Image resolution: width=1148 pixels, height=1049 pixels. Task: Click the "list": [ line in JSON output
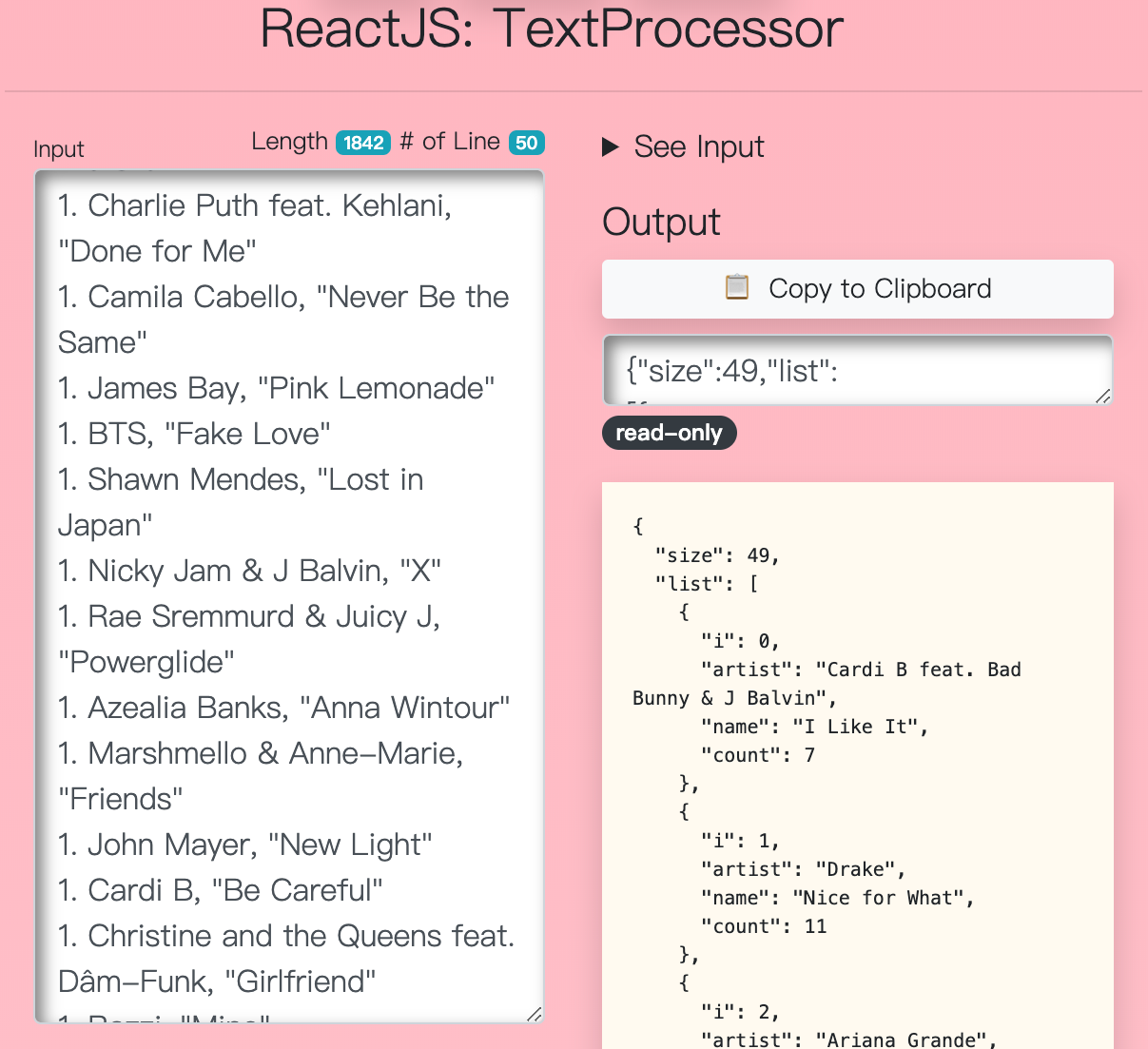coord(706,584)
